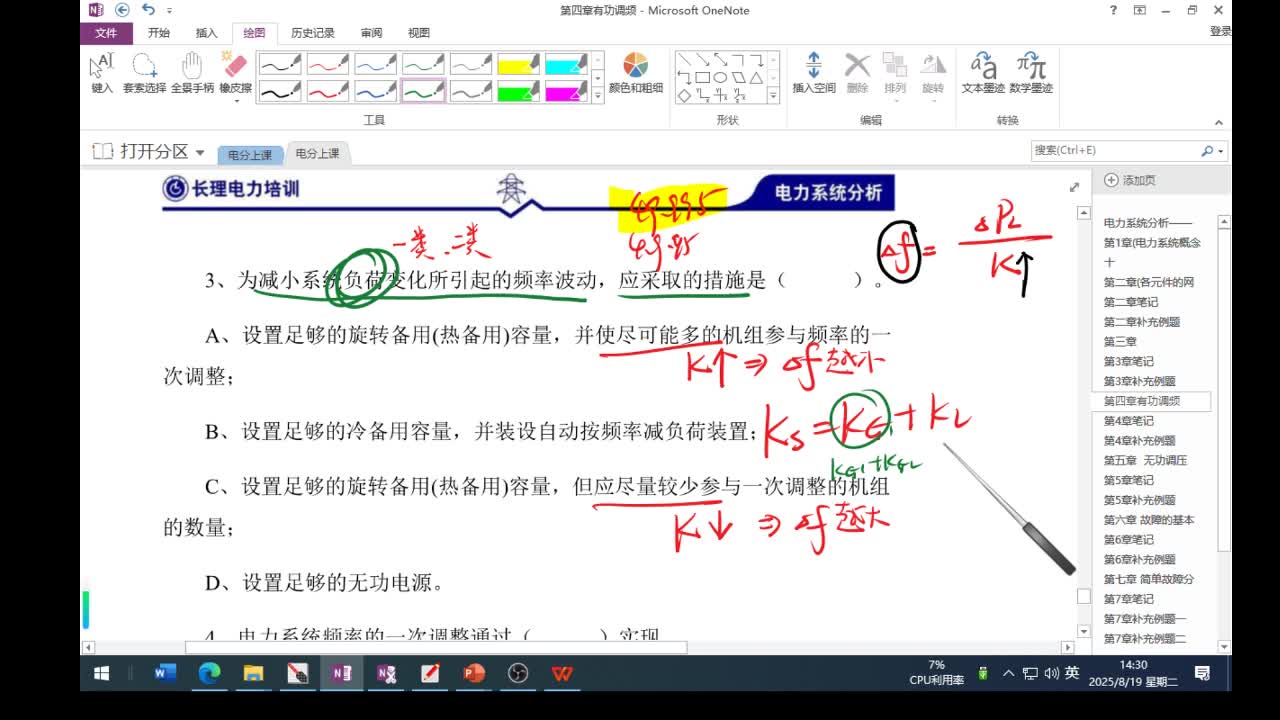Open the quick access toolbar customize dropdown
Viewport: 1280px width, 720px height.
coord(167,11)
